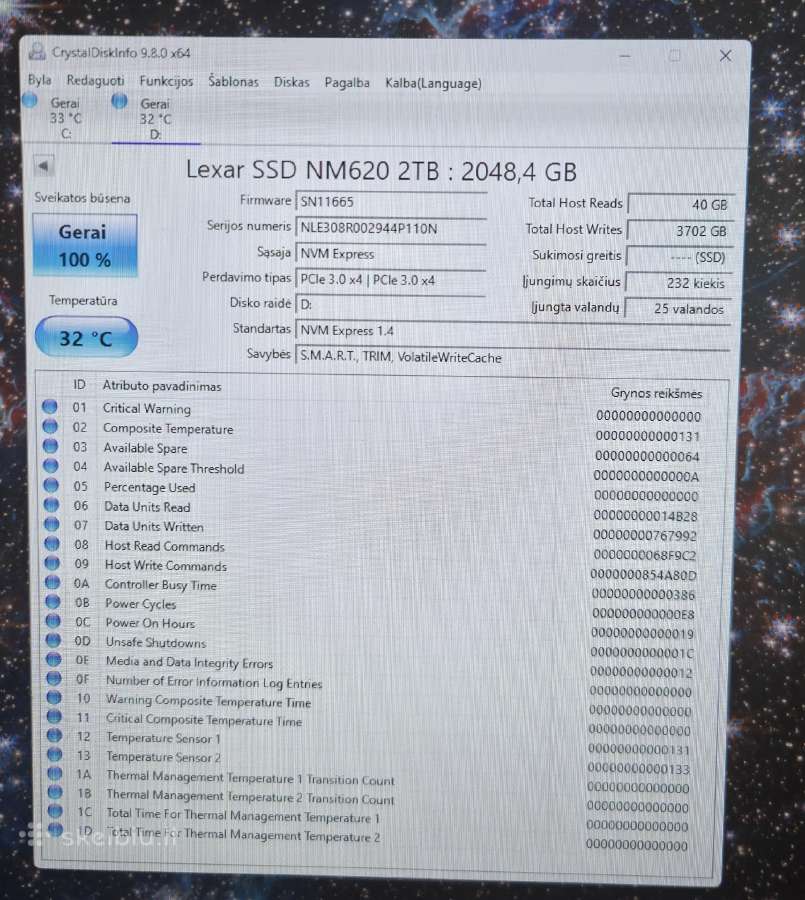Screen dimensions: 805x900
Task: Click the status icon for Composite Temperature
Action: [x=50, y=426]
